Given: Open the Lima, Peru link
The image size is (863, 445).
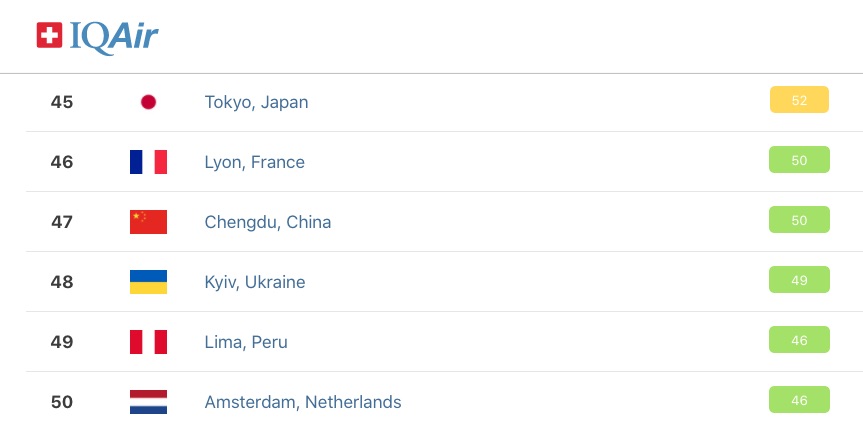Looking at the screenshot, I should tap(246, 342).
